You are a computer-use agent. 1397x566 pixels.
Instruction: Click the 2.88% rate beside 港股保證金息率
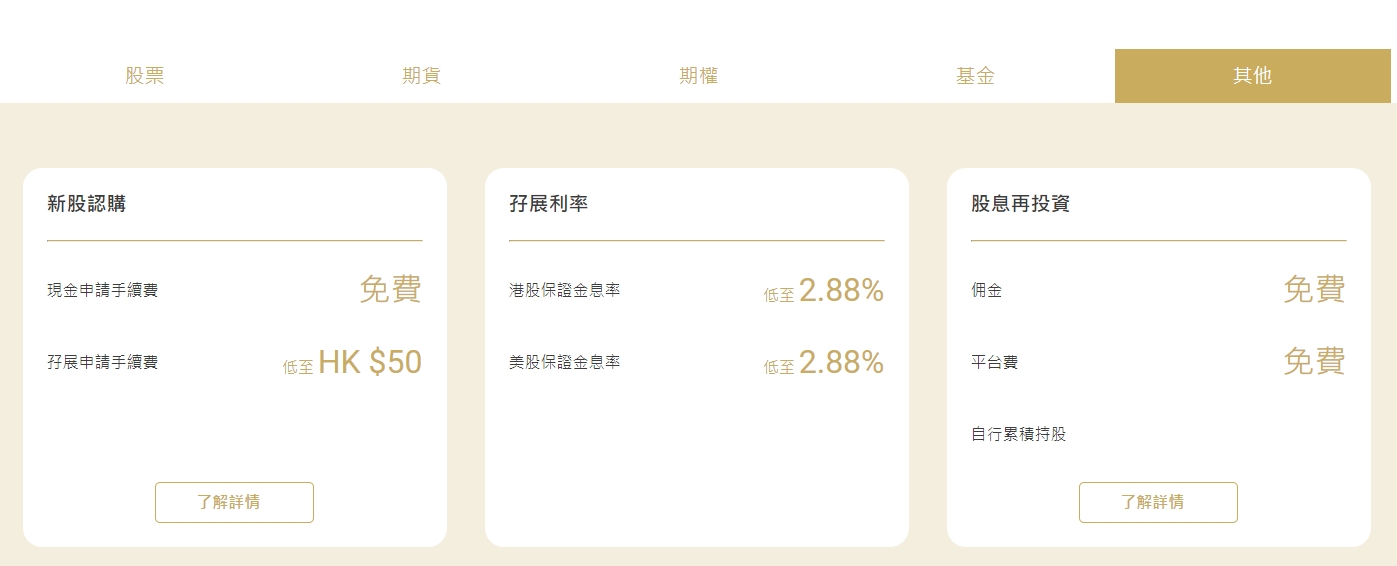coord(841,291)
